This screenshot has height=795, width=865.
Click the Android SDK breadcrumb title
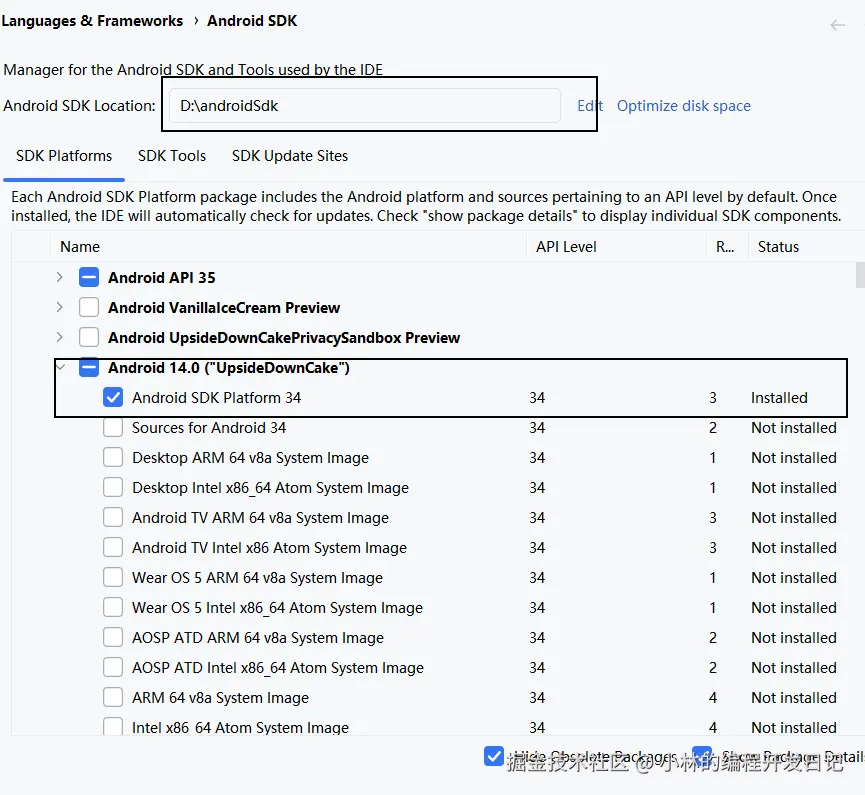252,21
